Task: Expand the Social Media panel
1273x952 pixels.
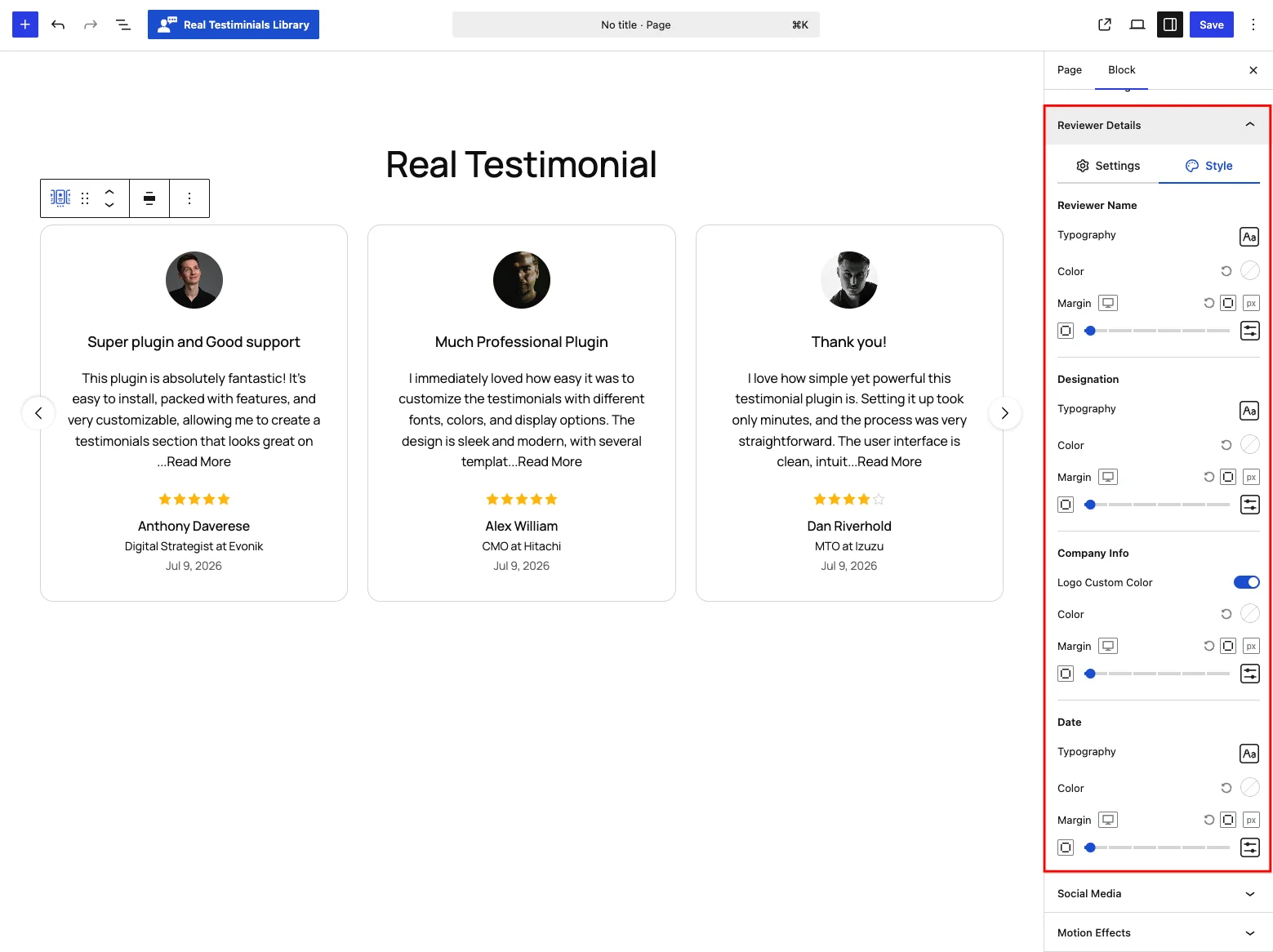Action: tap(1158, 893)
